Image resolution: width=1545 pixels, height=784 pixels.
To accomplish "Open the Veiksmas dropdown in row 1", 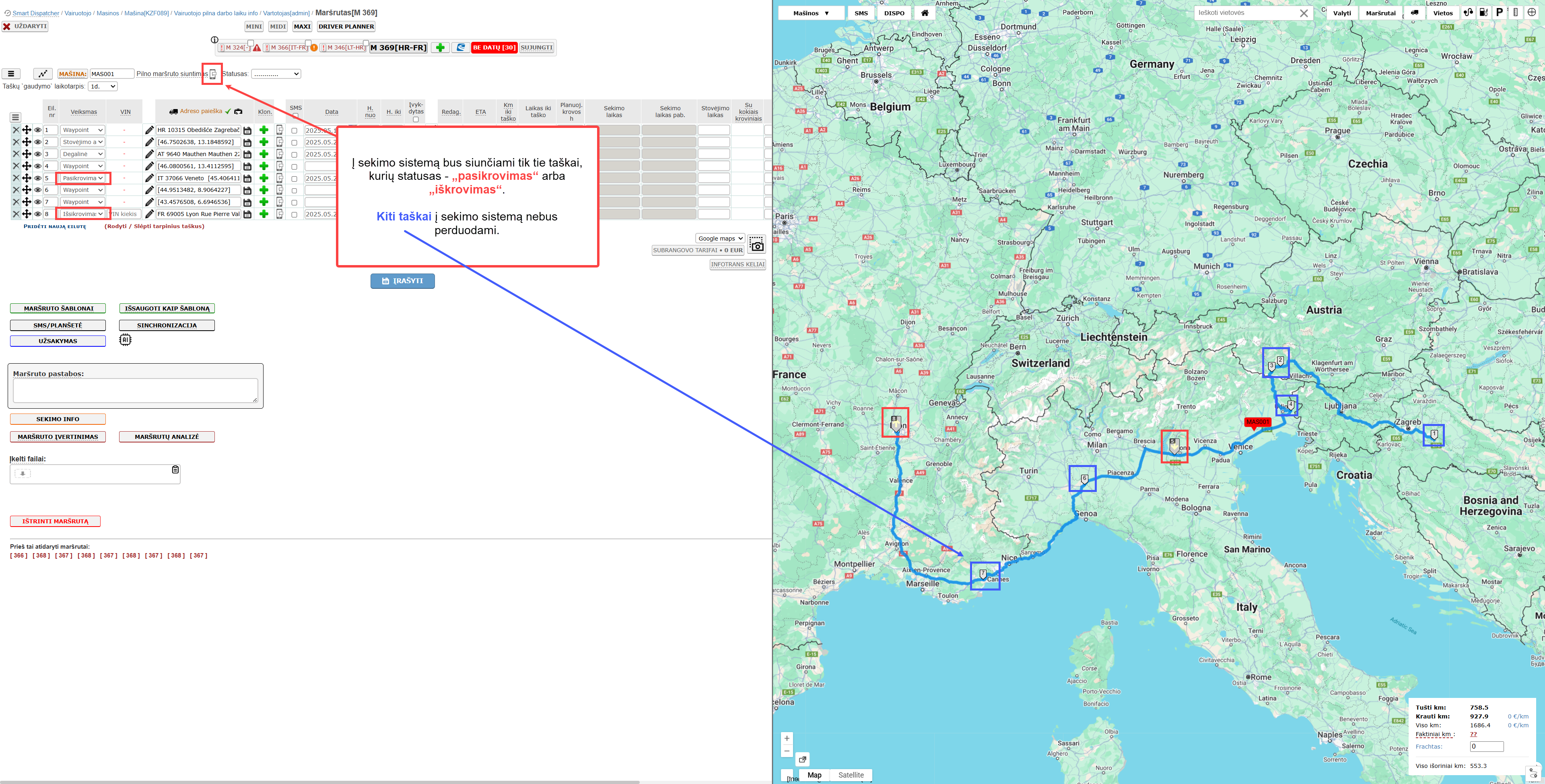I will click(83, 130).
